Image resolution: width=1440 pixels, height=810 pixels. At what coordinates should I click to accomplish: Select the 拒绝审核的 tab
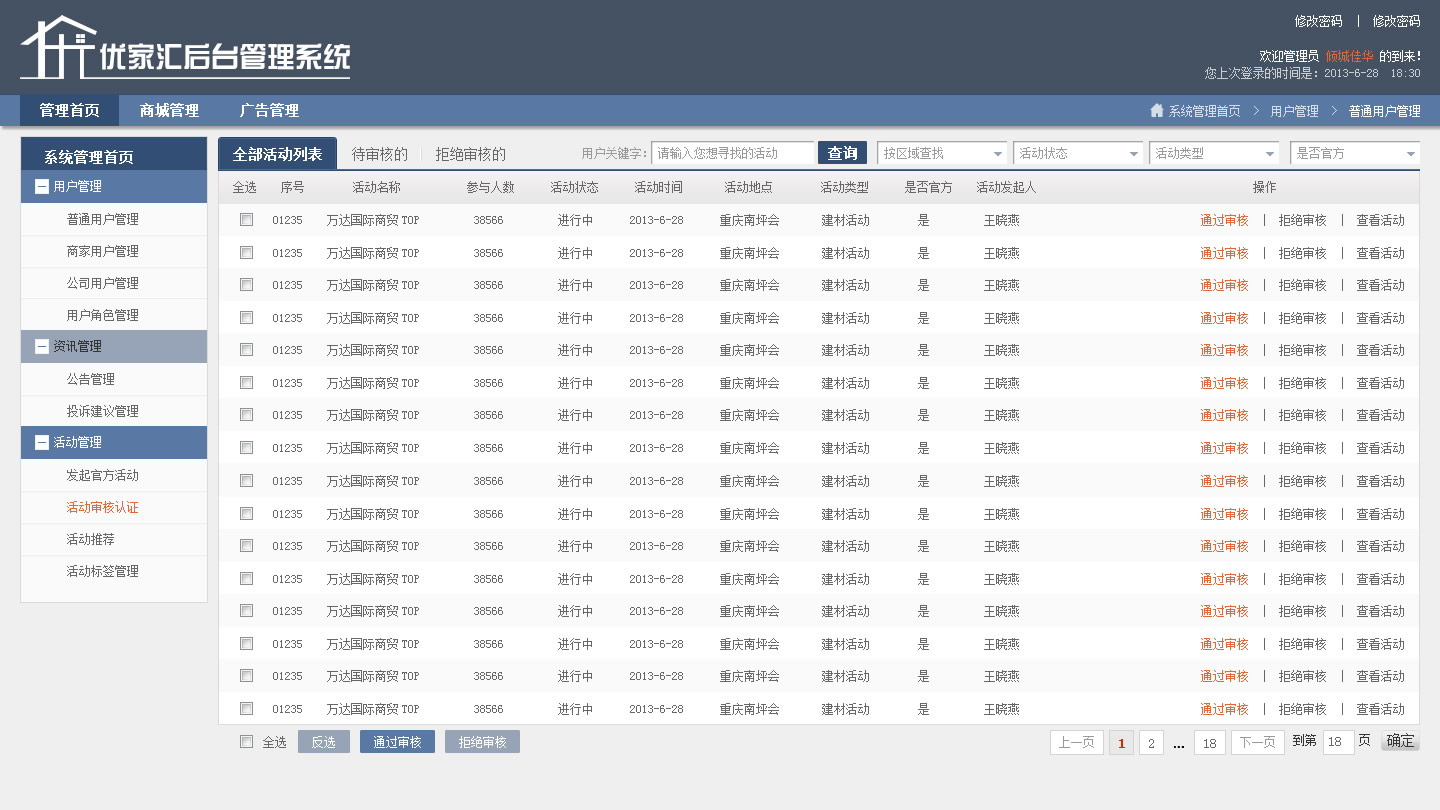tap(471, 154)
